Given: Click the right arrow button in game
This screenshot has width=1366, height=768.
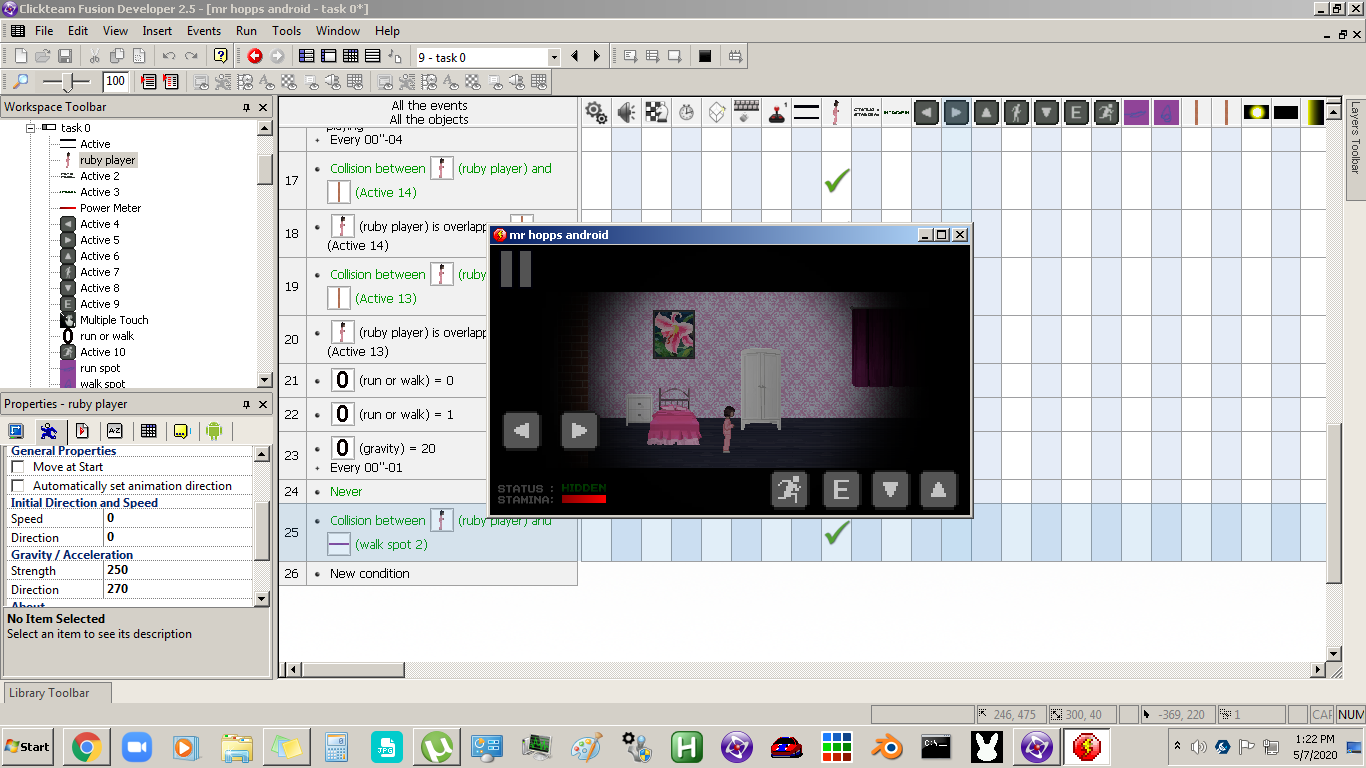Looking at the screenshot, I should pos(579,432).
